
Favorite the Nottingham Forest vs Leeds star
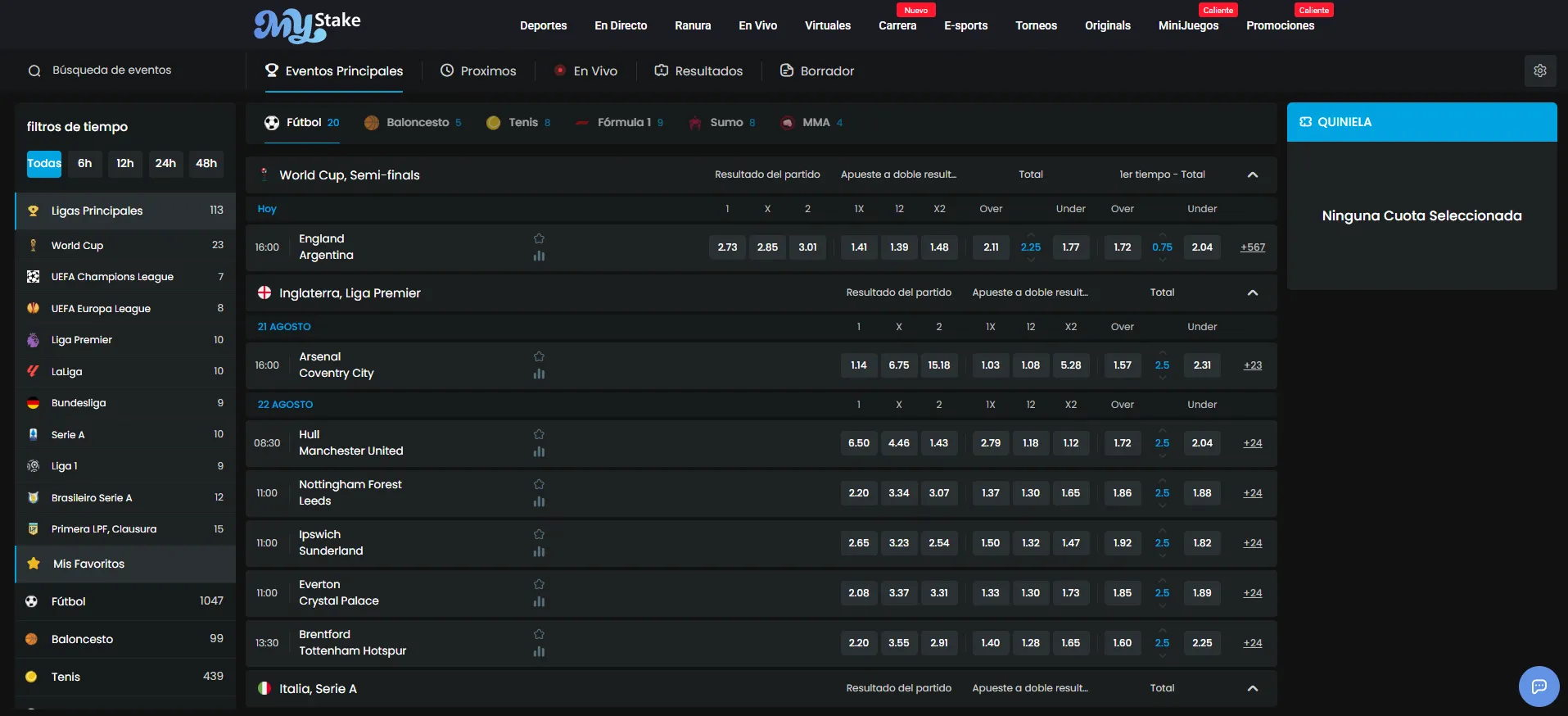539,484
